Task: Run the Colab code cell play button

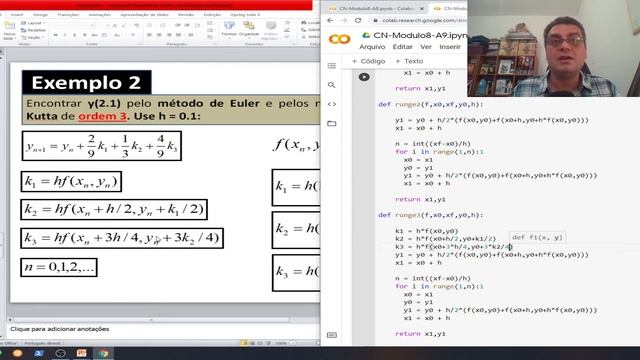Action: [x=364, y=77]
